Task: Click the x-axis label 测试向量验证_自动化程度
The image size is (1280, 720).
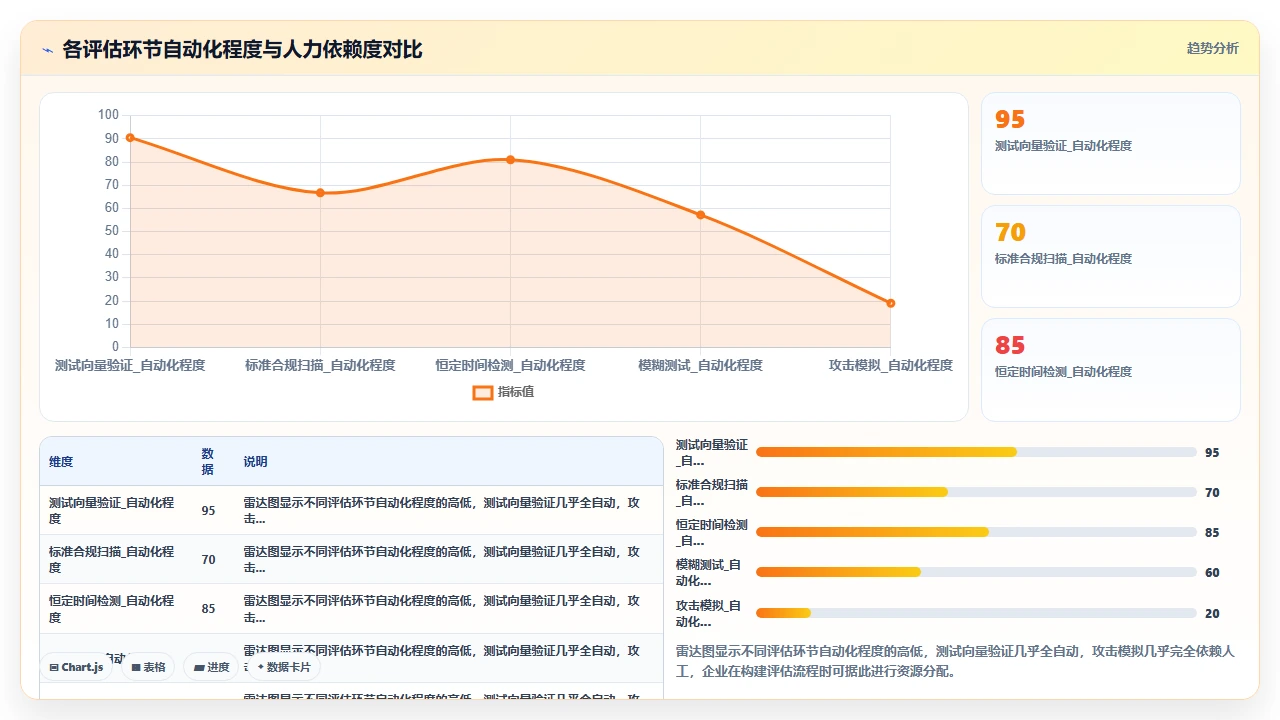Action: (x=130, y=365)
